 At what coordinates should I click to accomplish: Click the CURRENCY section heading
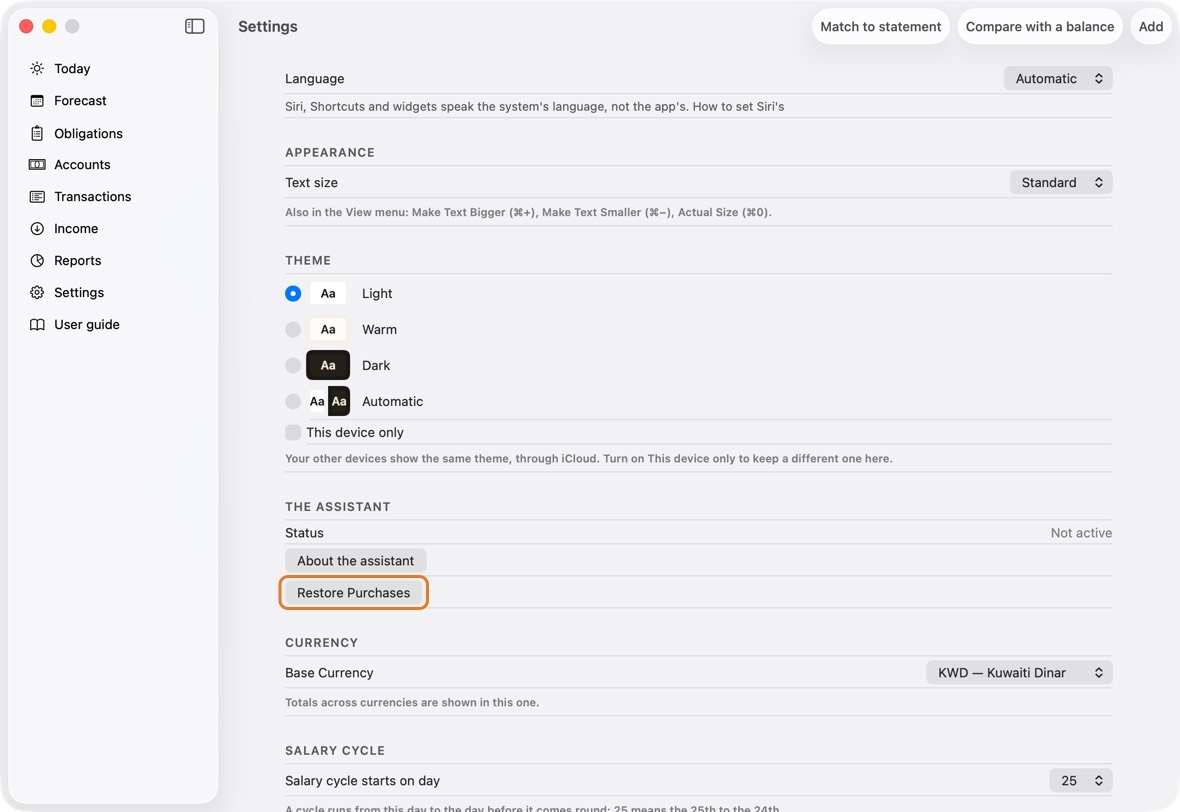pyautogui.click(x=321, y=643)
